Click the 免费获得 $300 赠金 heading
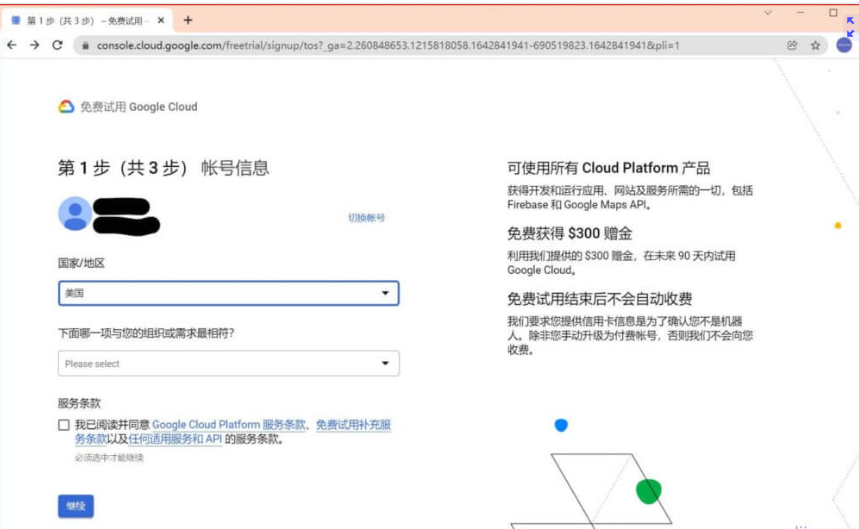Image resolution: width=859 pixels, height=529 pixels. point(569,233)
